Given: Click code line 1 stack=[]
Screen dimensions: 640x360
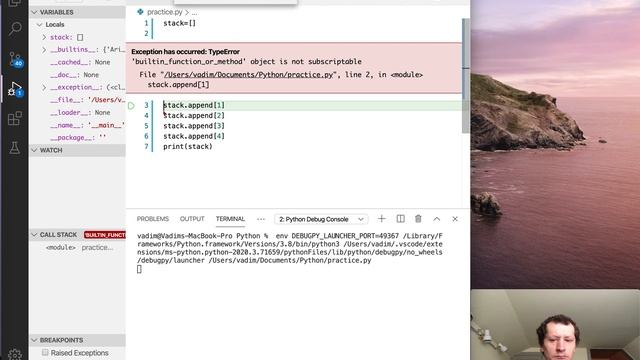Looking at the screenshot, I should [180, 23].
